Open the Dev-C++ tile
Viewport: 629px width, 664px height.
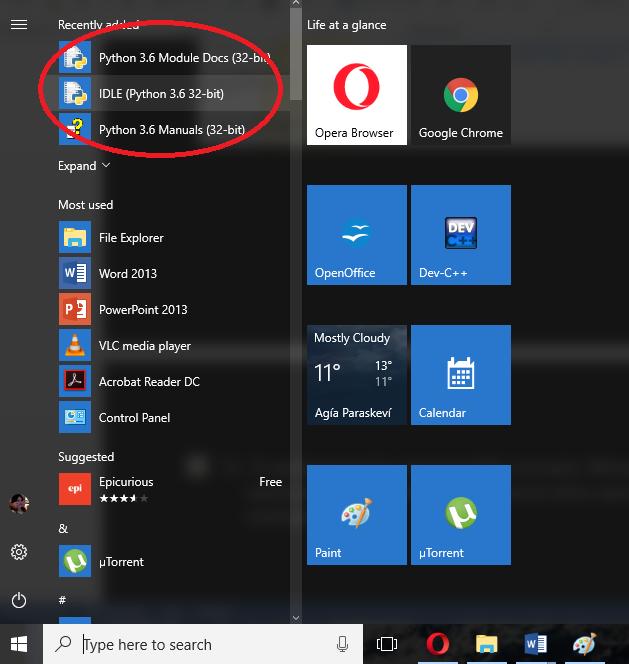click(x=461, y=235)
